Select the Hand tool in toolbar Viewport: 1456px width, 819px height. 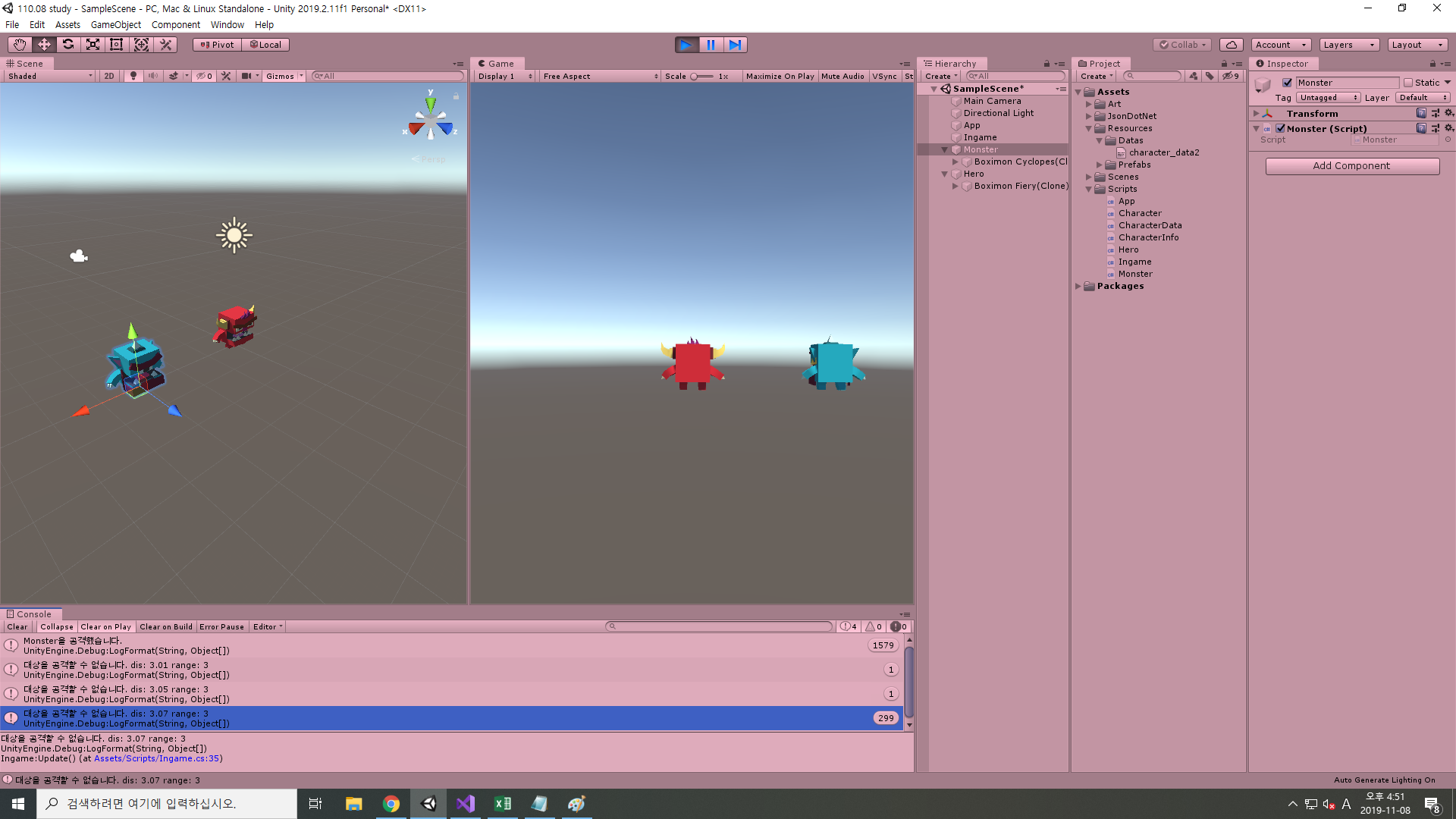(20, 45)
